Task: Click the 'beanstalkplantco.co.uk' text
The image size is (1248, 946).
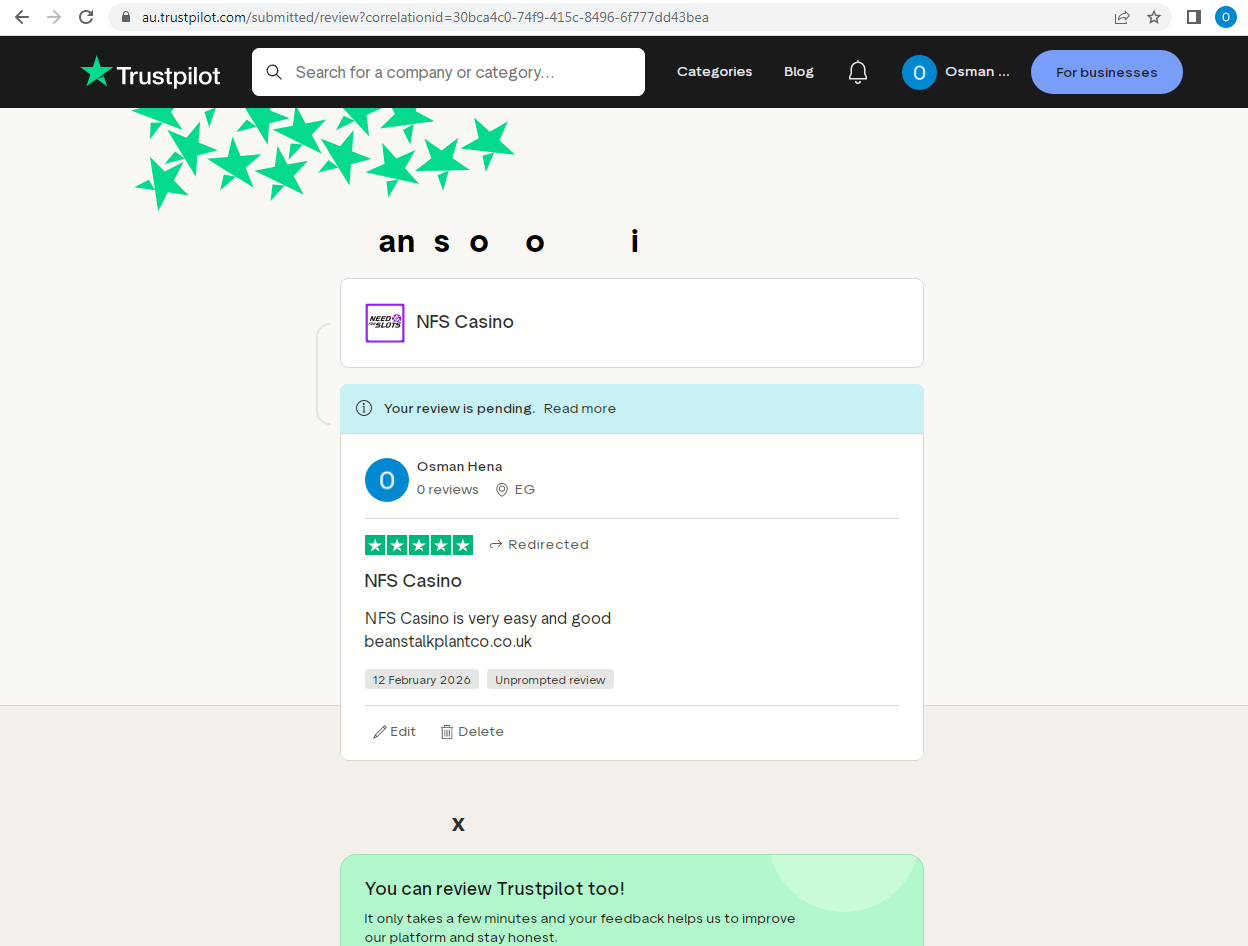Action: click(448, 641)
